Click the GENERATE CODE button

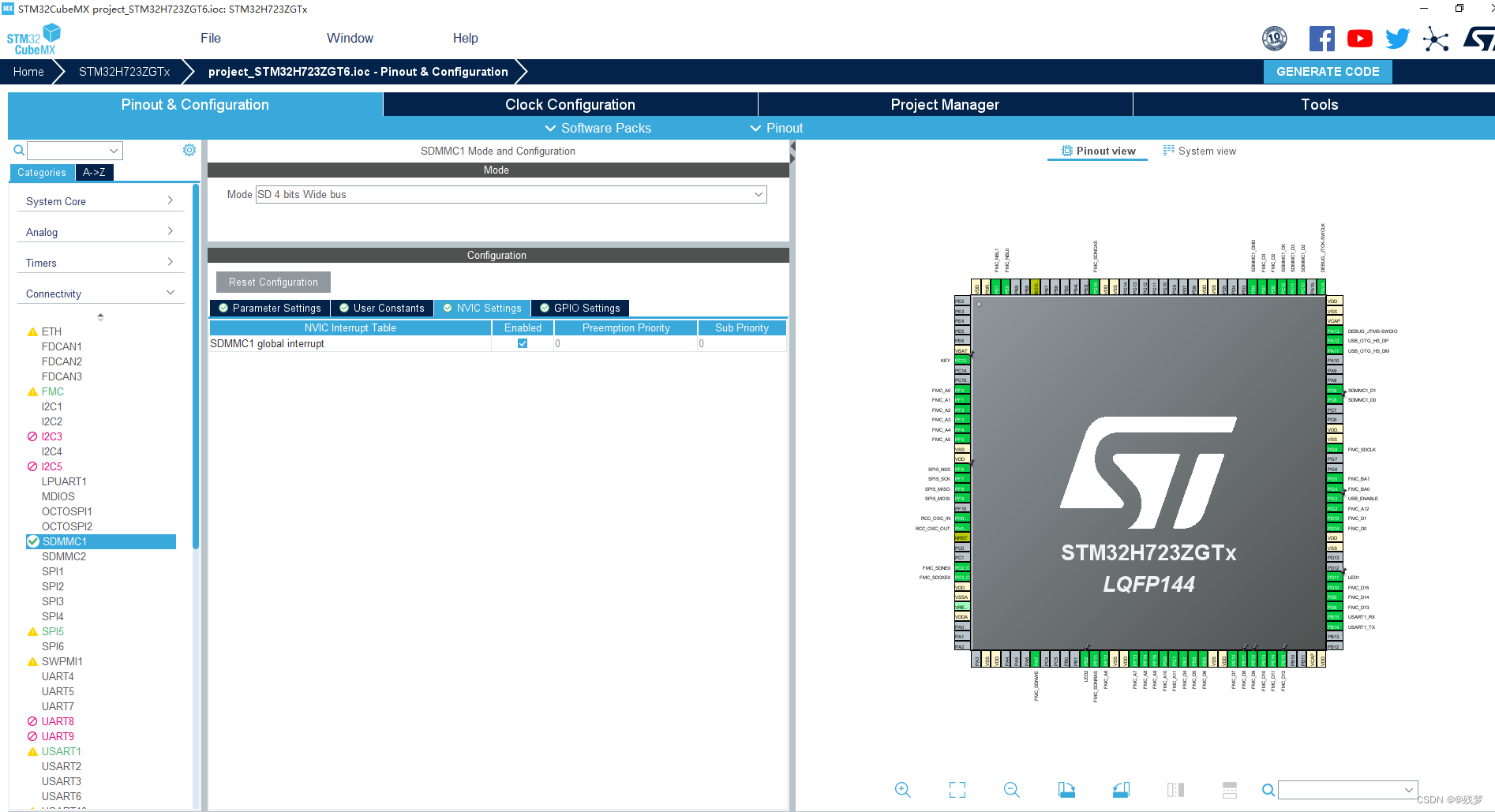tap(1328, 71)
